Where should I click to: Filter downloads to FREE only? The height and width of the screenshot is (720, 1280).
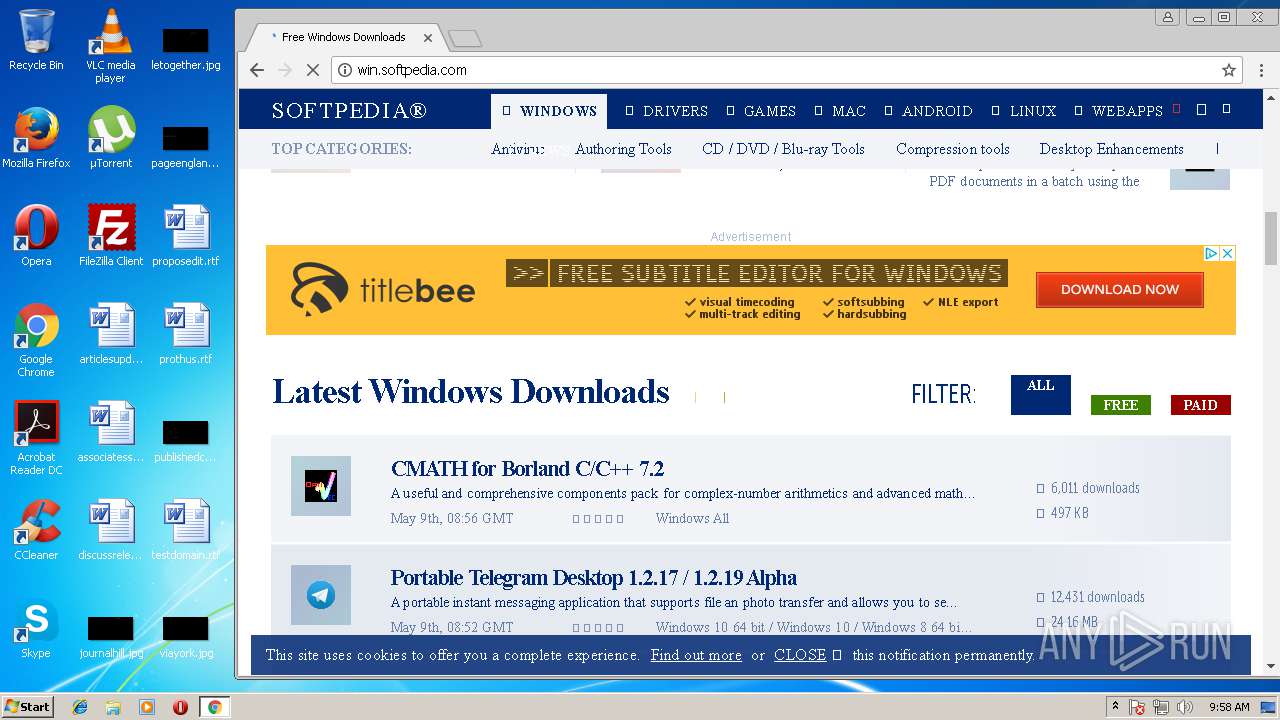coord(1121,405)
